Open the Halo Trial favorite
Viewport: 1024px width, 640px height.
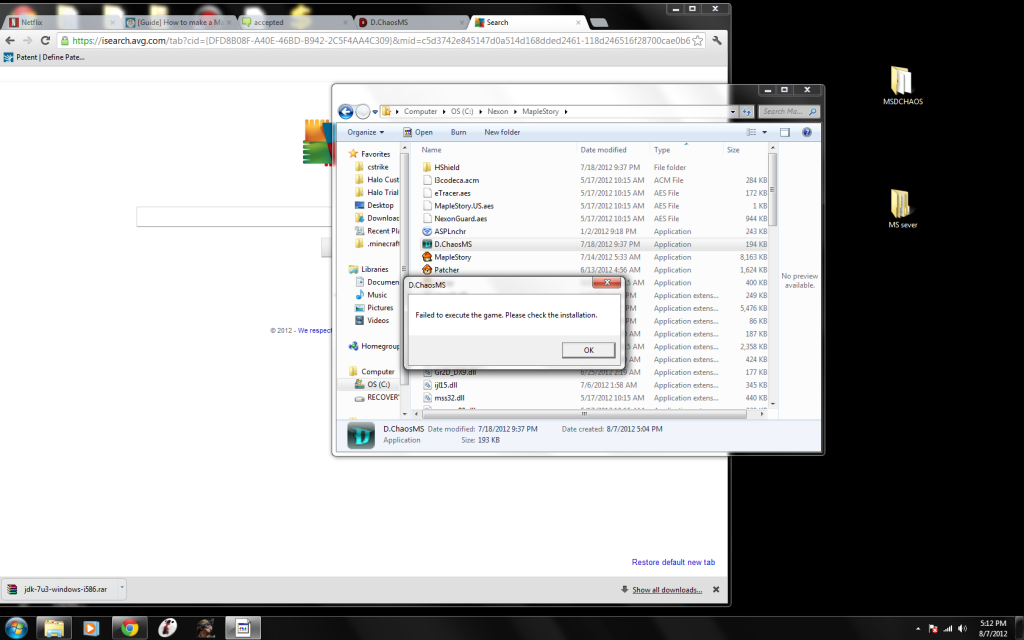(382, 193)
